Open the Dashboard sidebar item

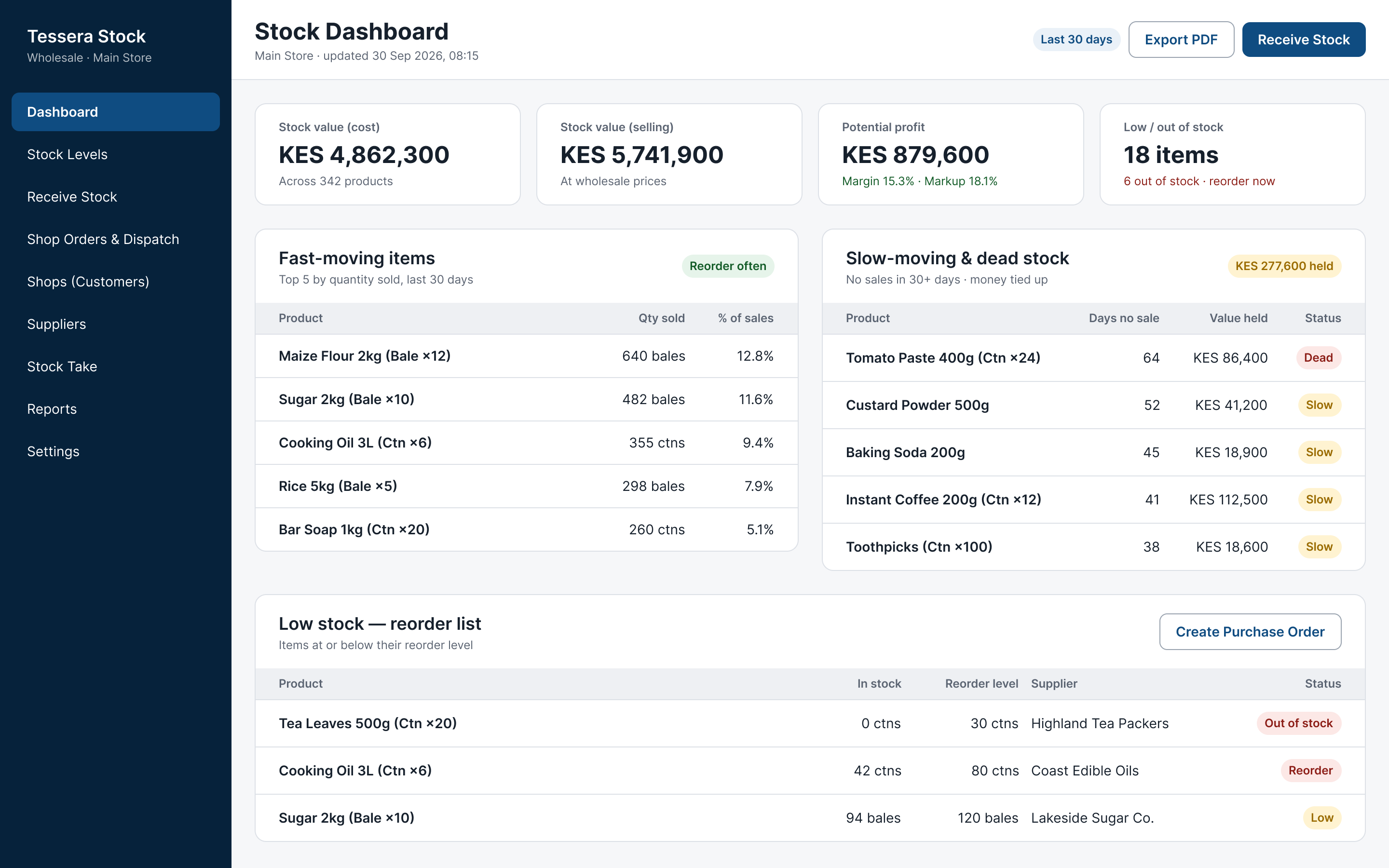click(115, 112)
